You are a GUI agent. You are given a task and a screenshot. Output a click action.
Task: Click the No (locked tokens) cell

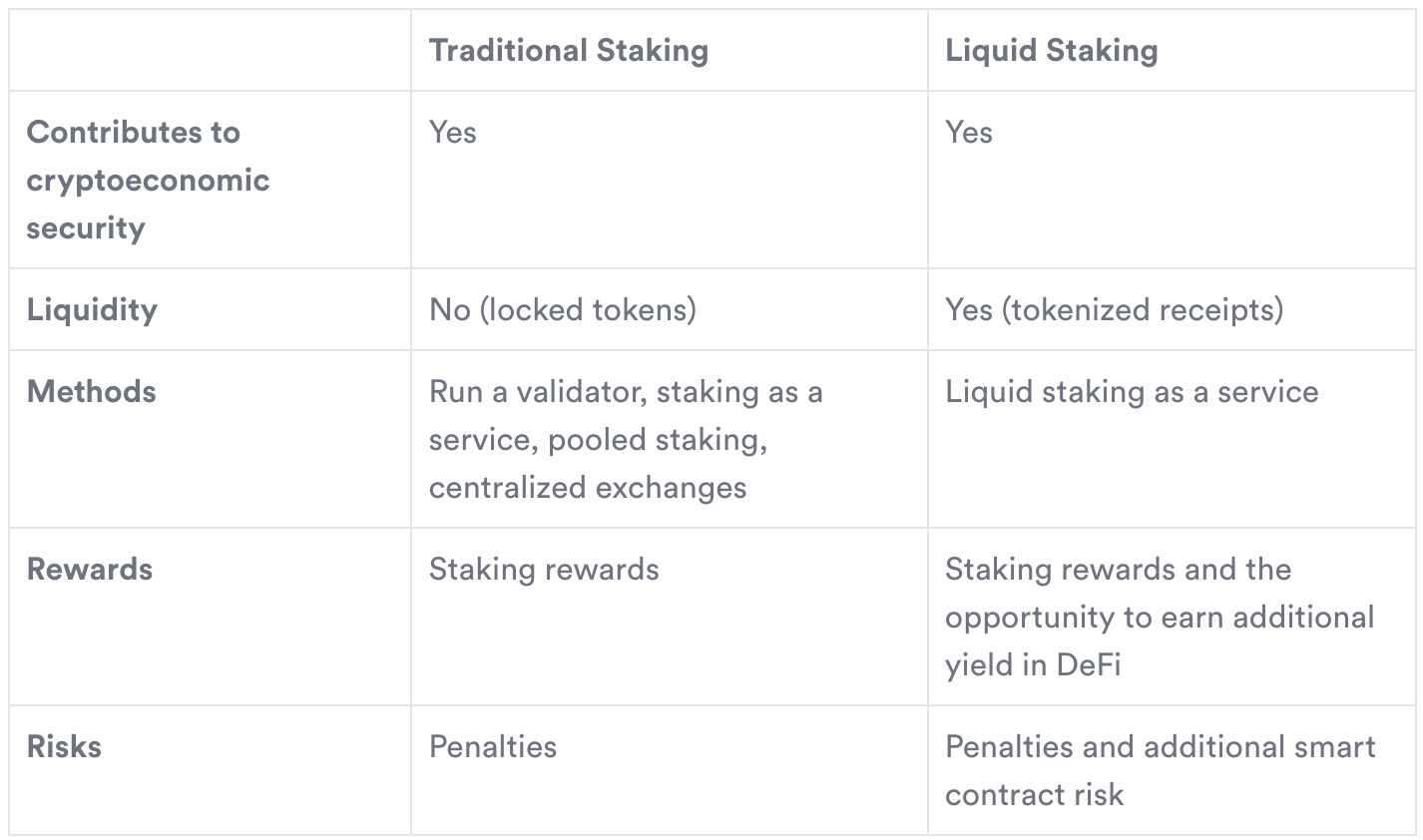coord(562,309)
